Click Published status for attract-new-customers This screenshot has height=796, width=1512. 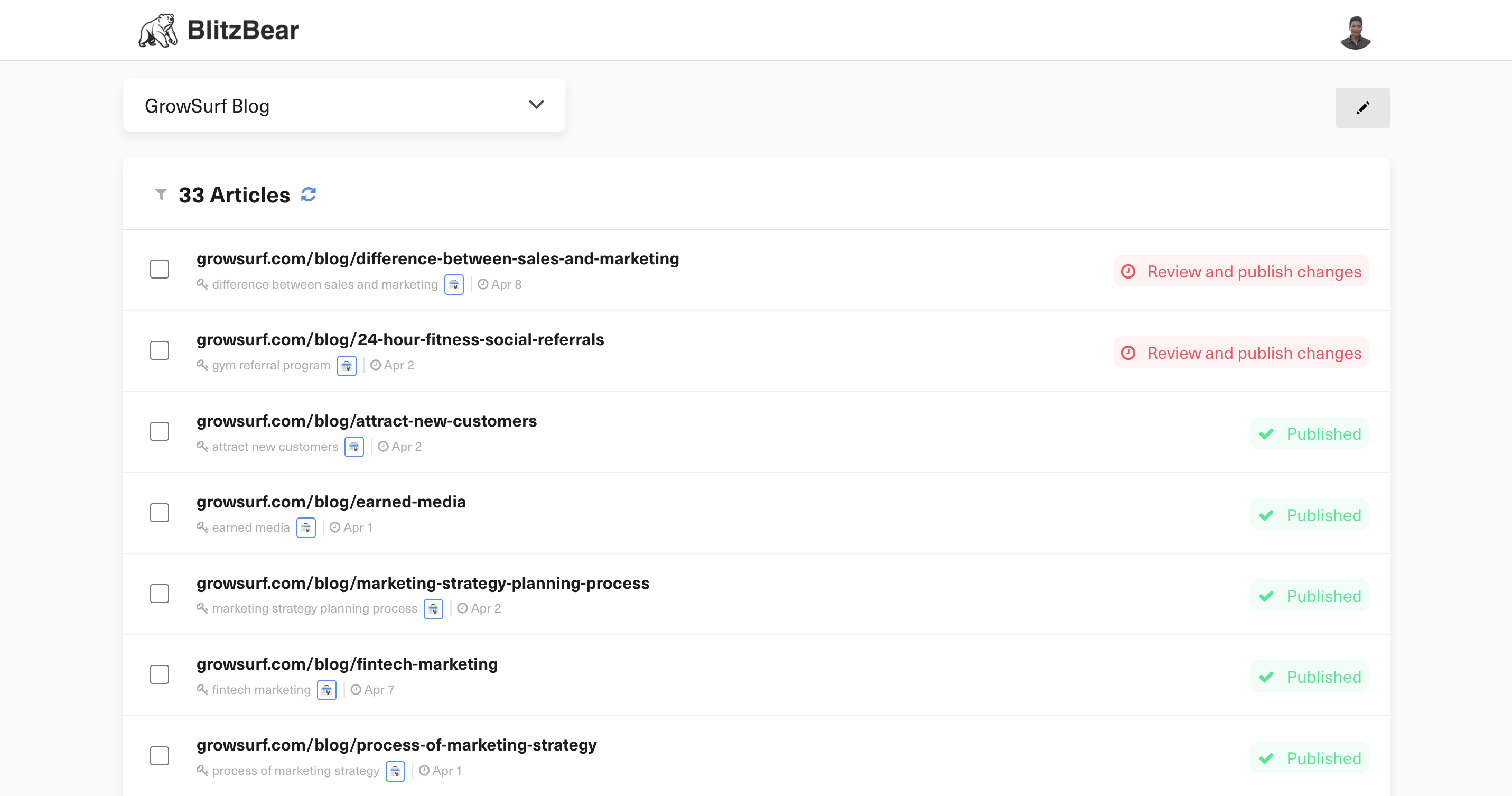1310,434
